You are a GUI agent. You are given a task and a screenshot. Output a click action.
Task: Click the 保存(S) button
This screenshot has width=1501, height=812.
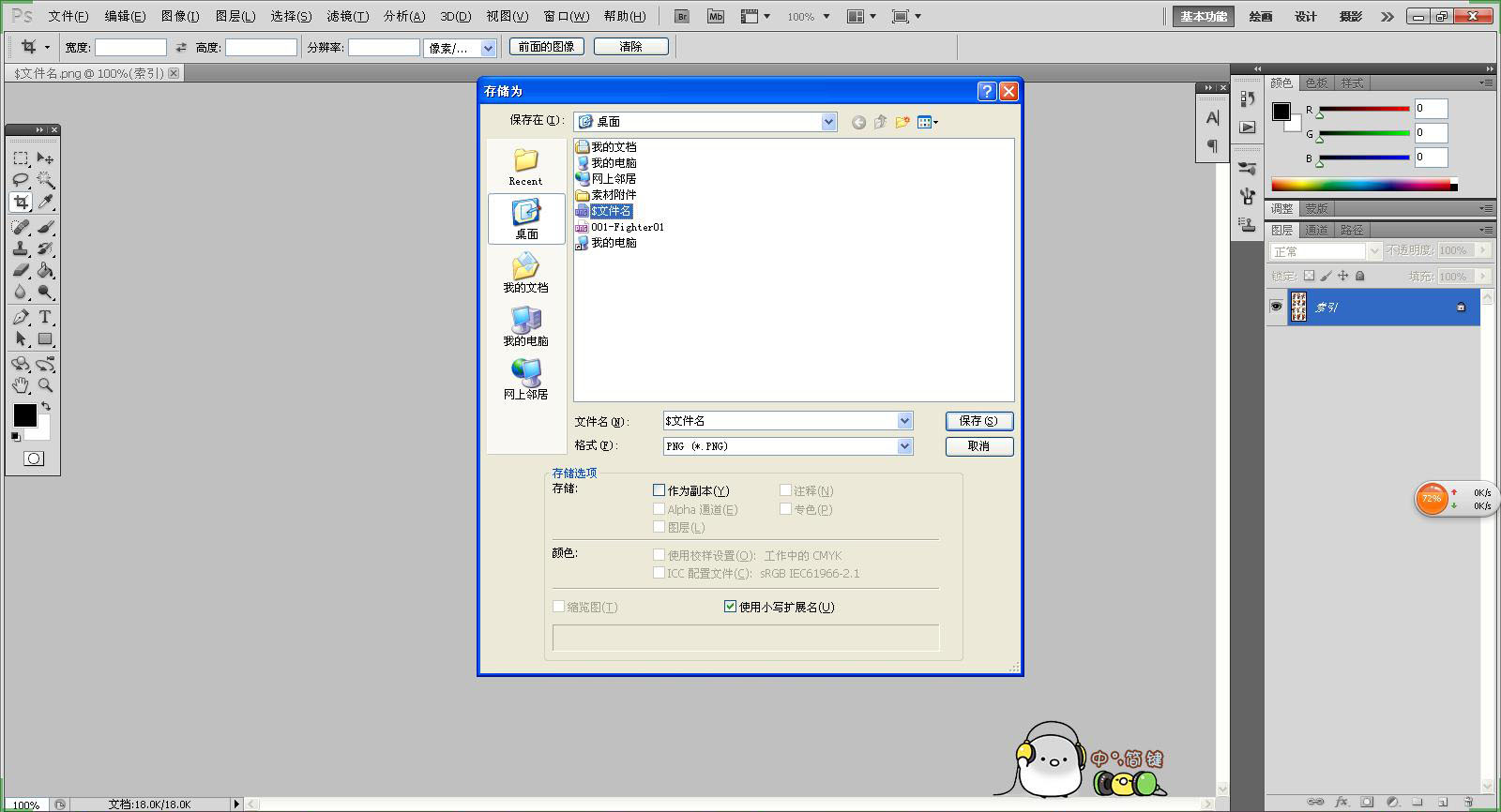978,421
